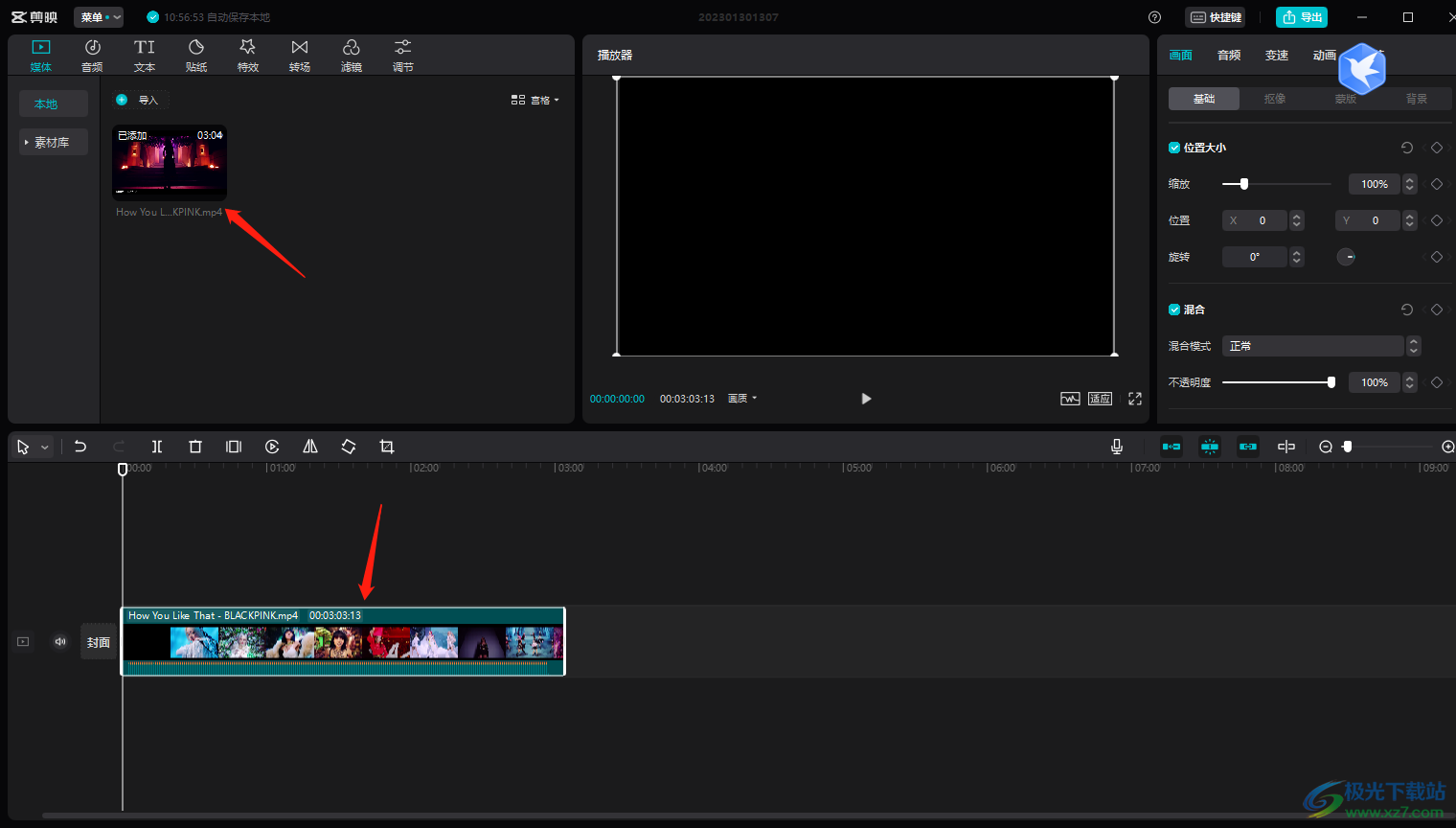Open fullscreen preview in player
The image size is (1456, 828).
tap(1135, 399)
